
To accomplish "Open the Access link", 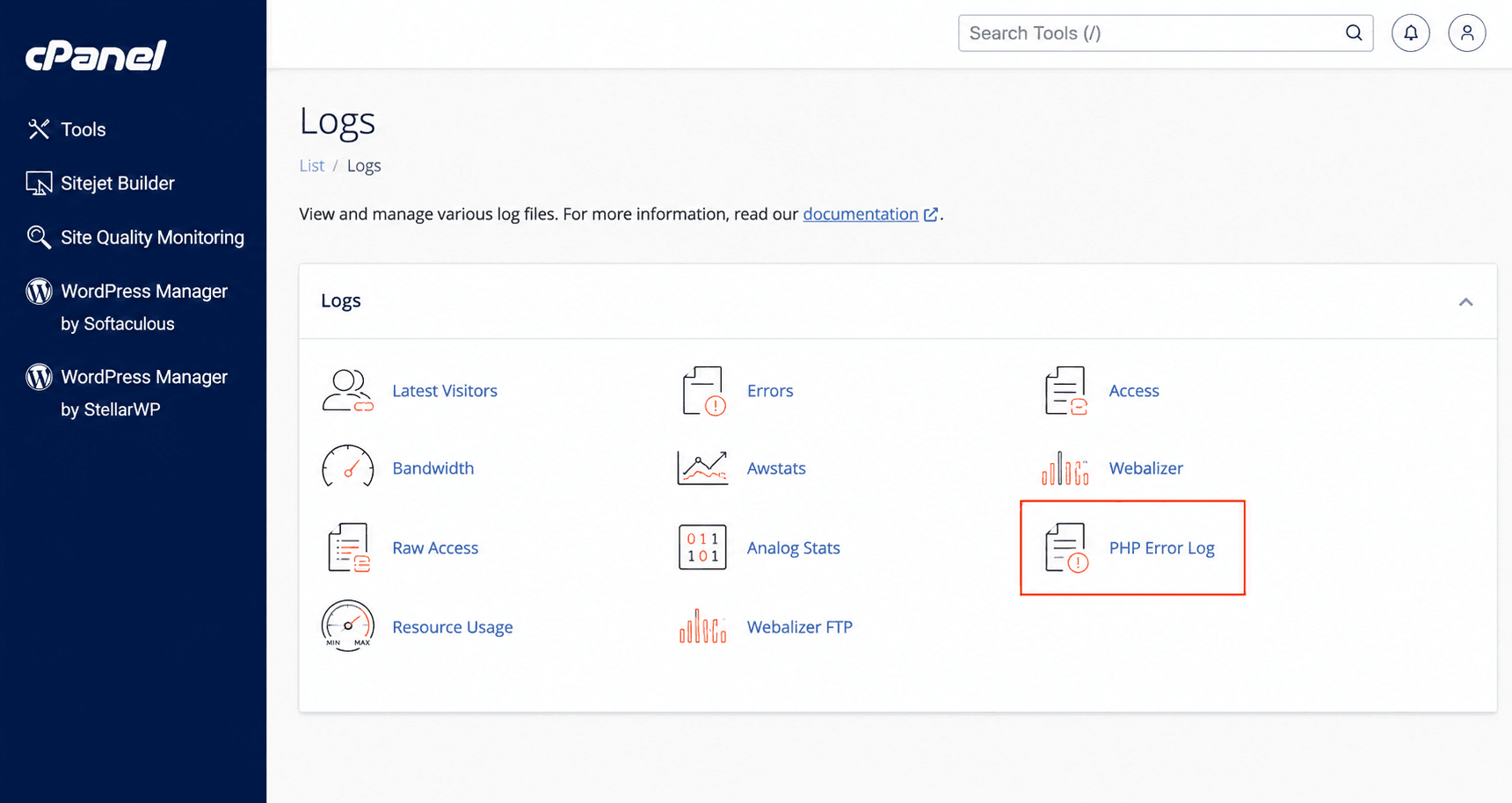I will [1134, 391].
